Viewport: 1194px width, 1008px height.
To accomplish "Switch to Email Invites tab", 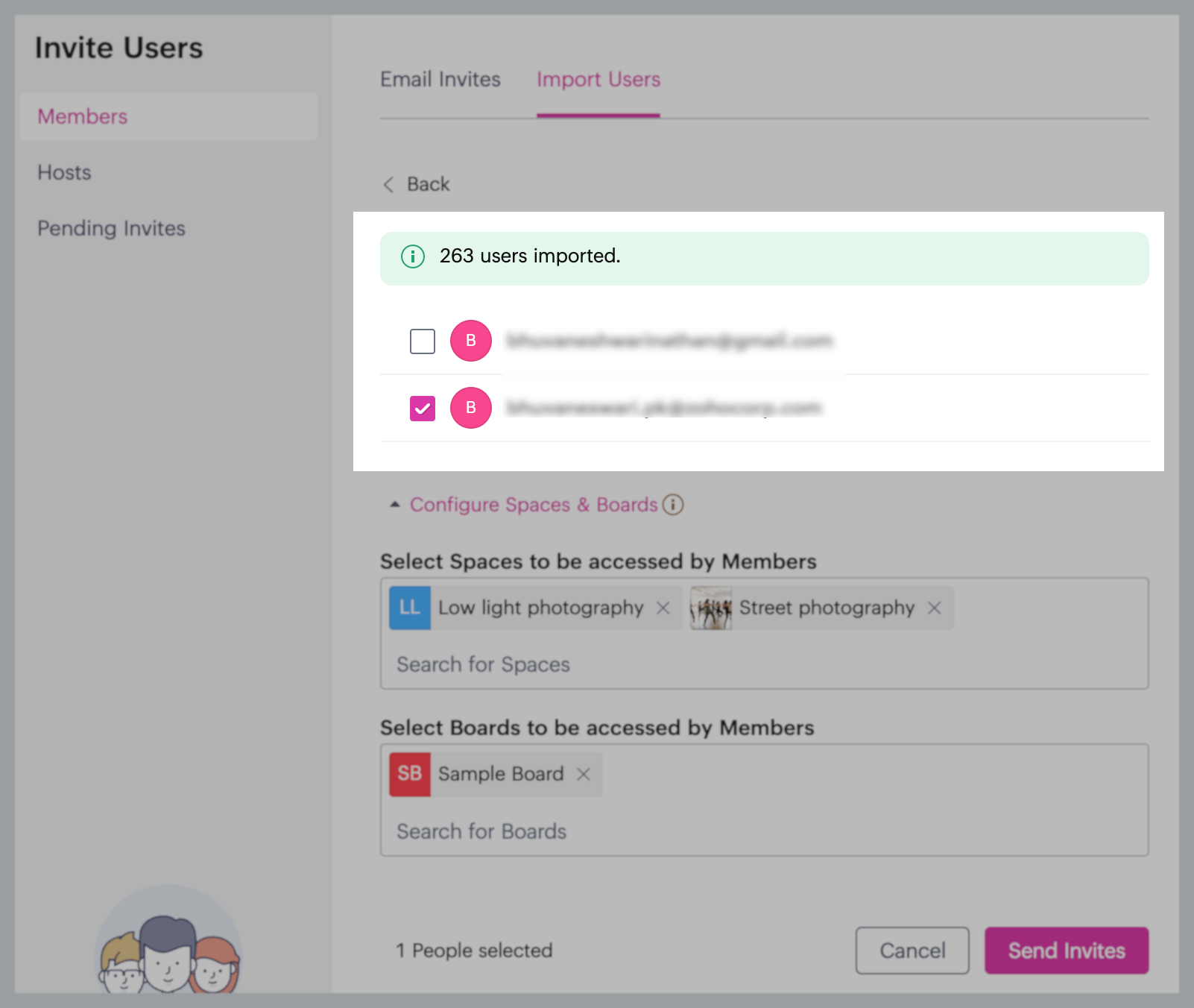I will pos(440,80).
